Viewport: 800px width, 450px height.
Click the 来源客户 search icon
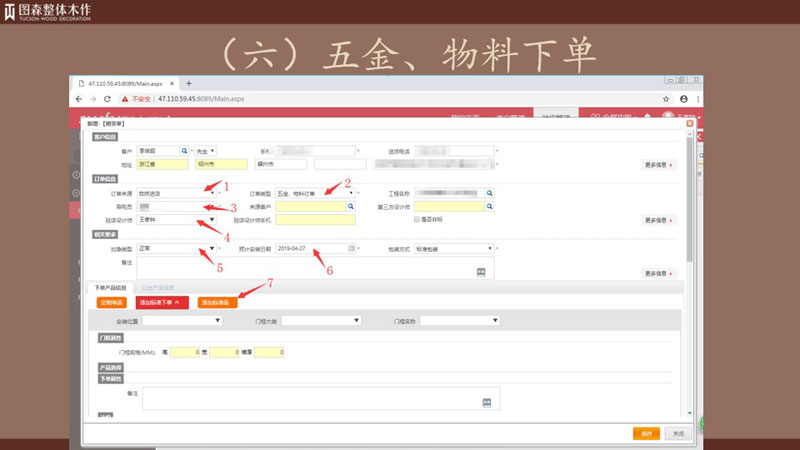[x=350, y=206]
